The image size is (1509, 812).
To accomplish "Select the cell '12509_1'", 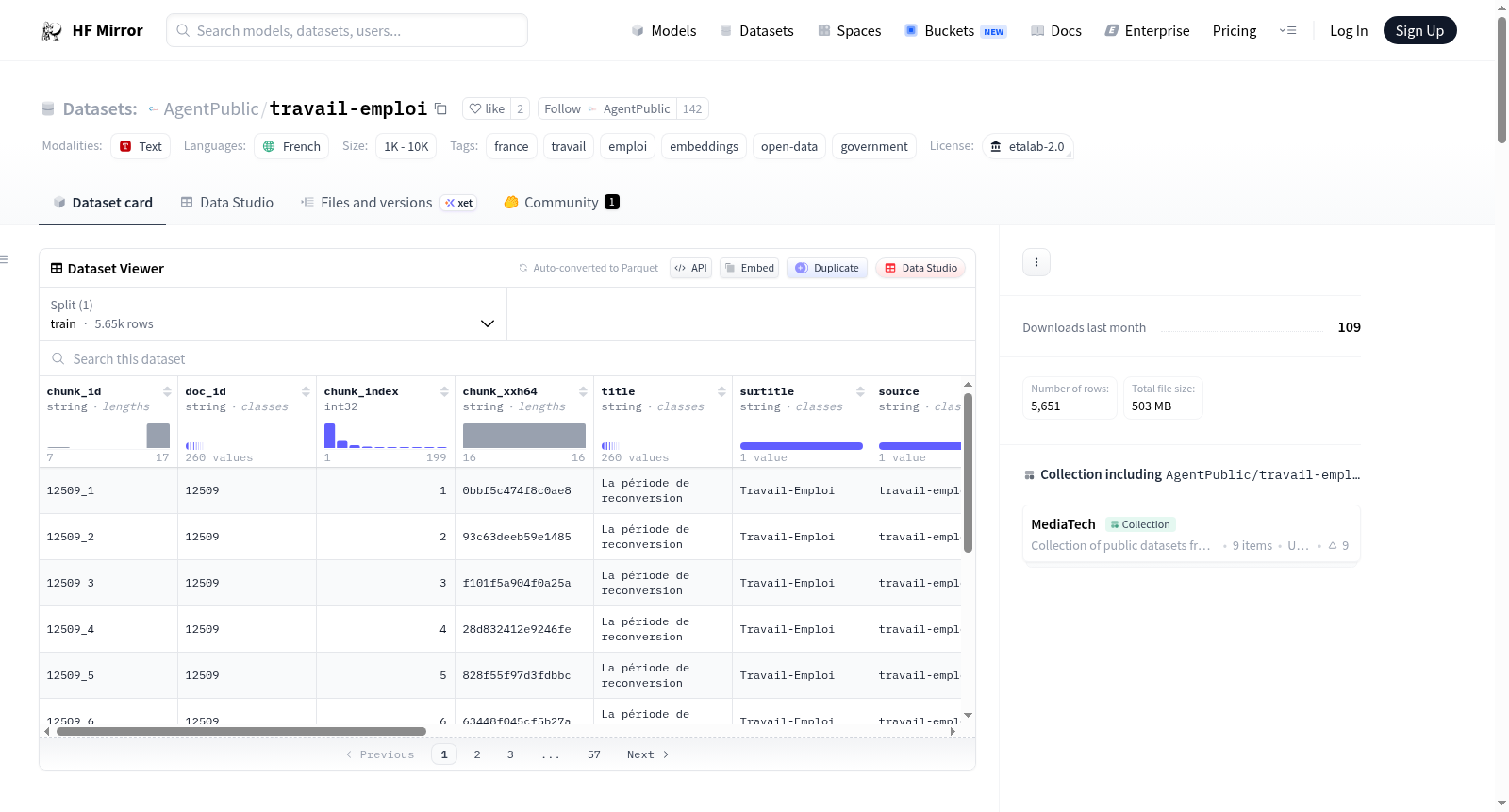I will (108, 490).
